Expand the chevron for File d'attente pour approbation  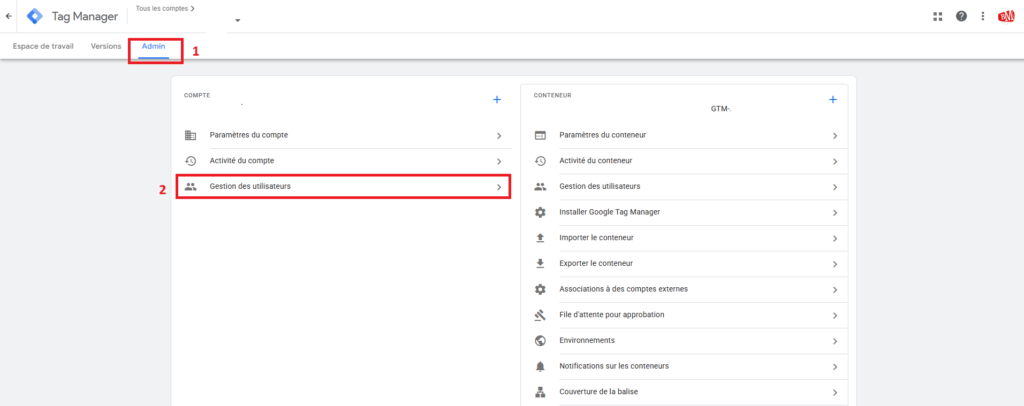click(835, 315)
